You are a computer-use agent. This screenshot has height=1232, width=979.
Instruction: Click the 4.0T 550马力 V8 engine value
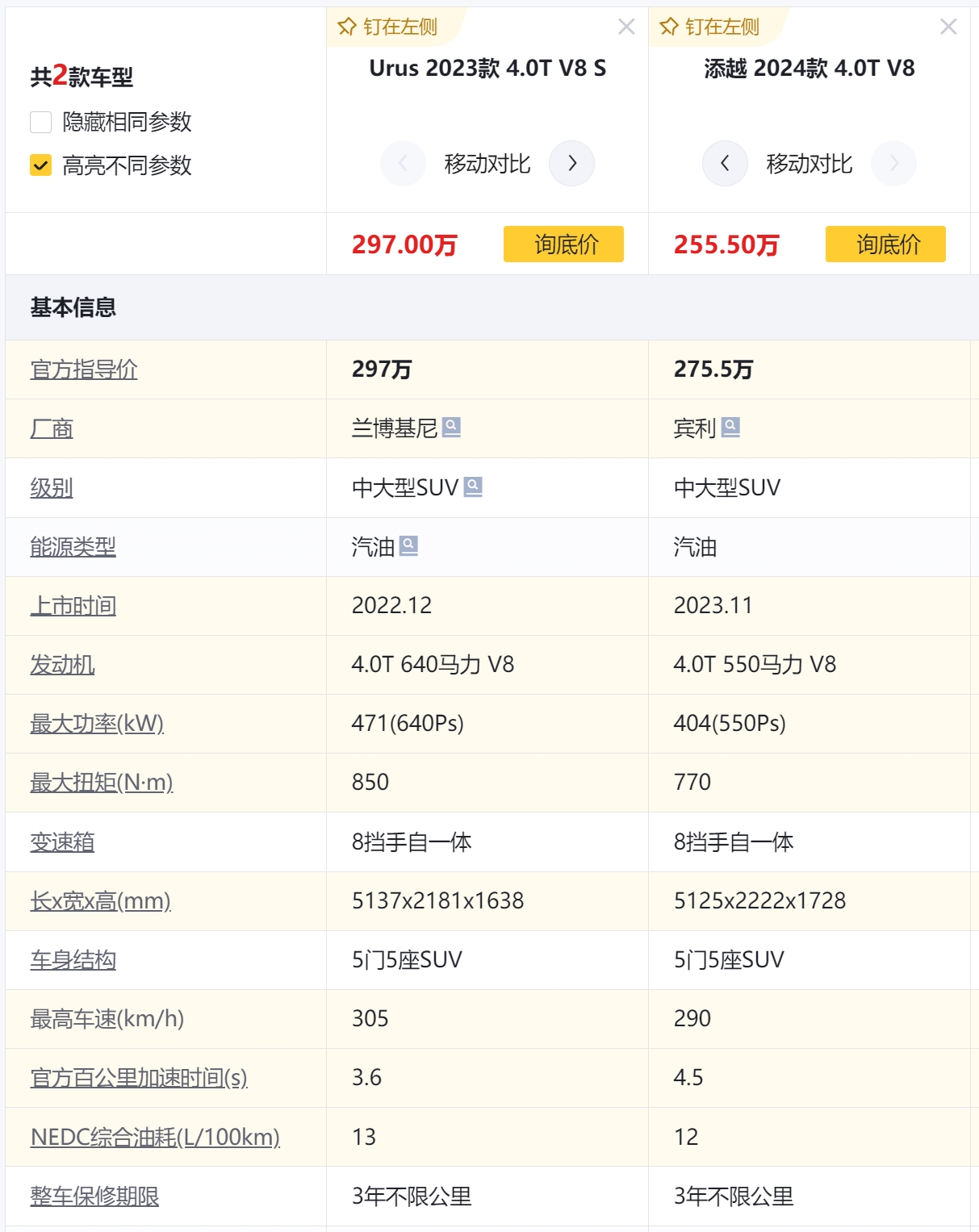[x=755, y=665]
